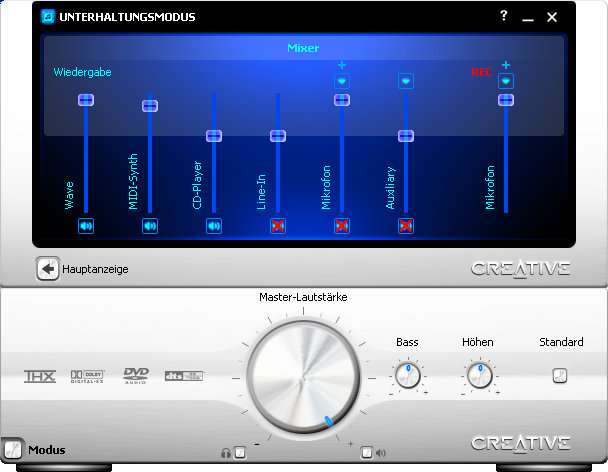Unmute the playback Mikrofon channel
The height and width of the screenshot is (472, 608).
342,226
